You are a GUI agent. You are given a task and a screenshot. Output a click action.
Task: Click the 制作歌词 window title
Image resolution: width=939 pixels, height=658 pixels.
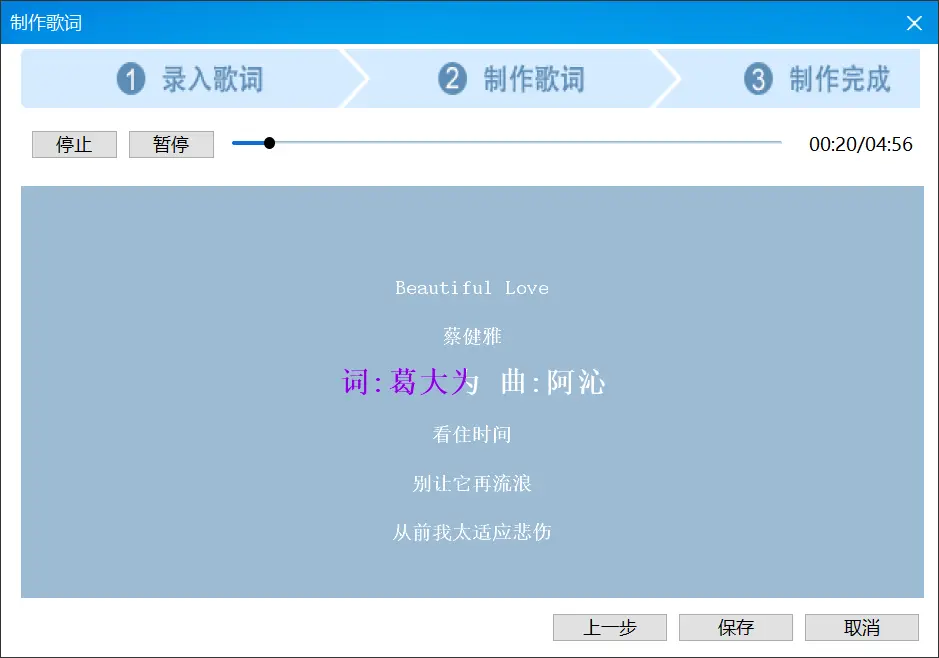point(46,23)
